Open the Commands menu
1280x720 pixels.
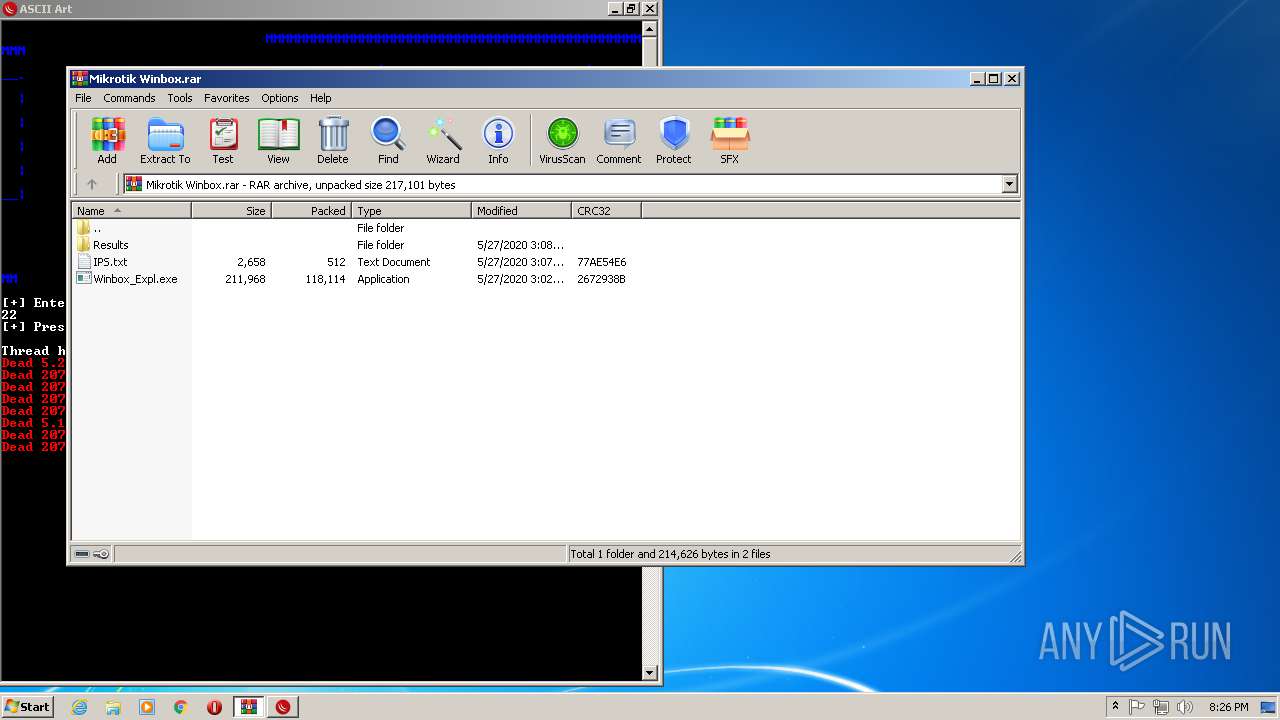129,98
